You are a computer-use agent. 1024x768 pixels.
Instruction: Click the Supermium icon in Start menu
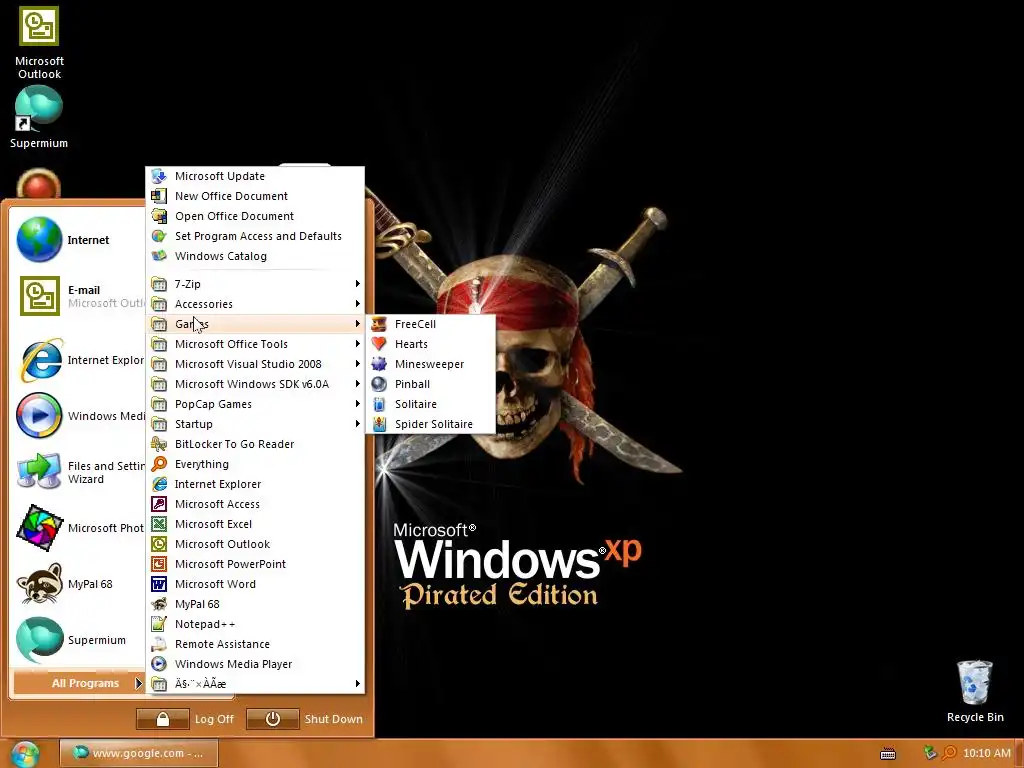click(39, 639)
